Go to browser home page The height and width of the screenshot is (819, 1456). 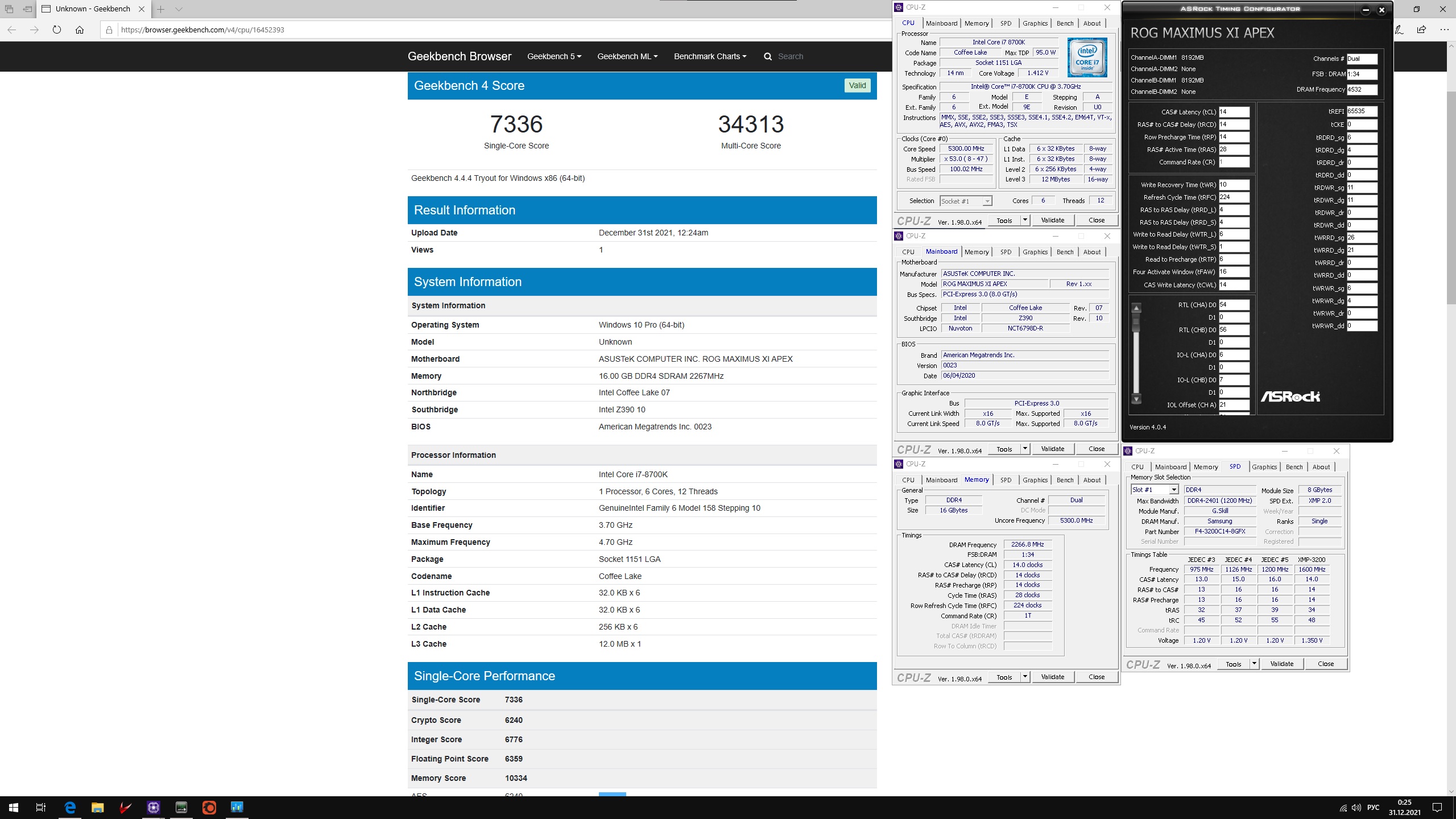coord(80,30)
